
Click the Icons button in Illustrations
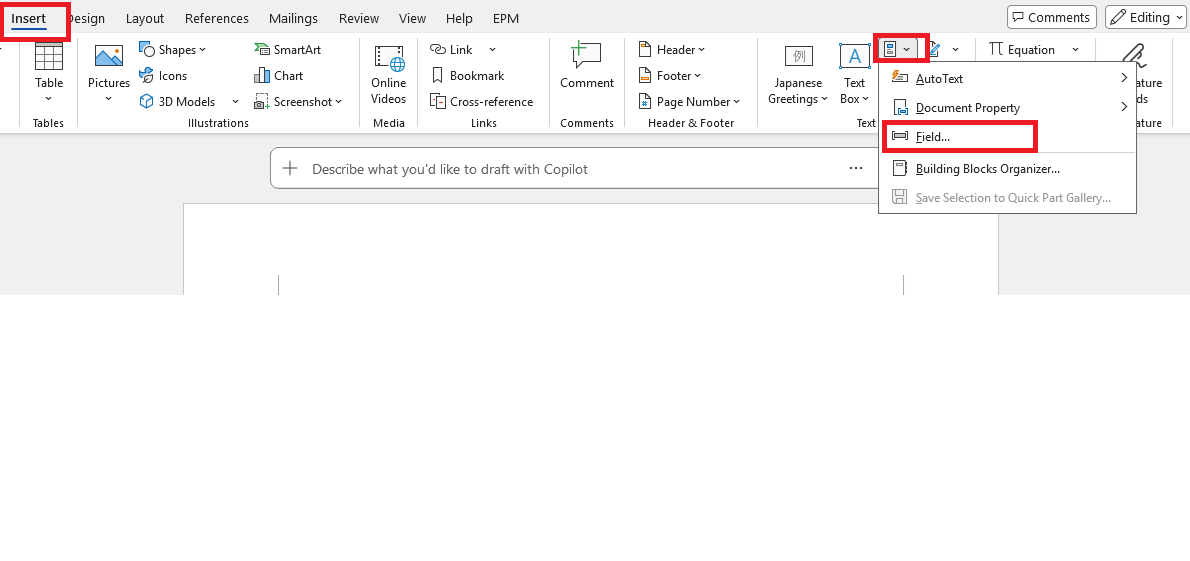(163, 76)
